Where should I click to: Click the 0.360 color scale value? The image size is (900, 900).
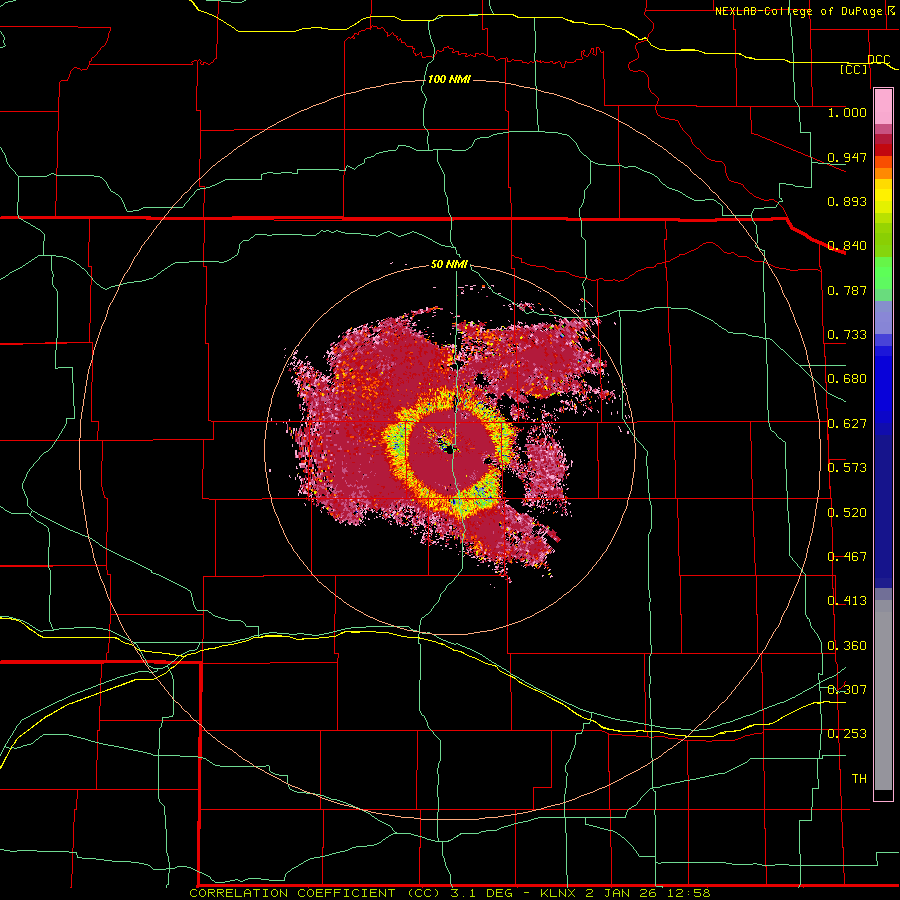[x=847, y=646]
